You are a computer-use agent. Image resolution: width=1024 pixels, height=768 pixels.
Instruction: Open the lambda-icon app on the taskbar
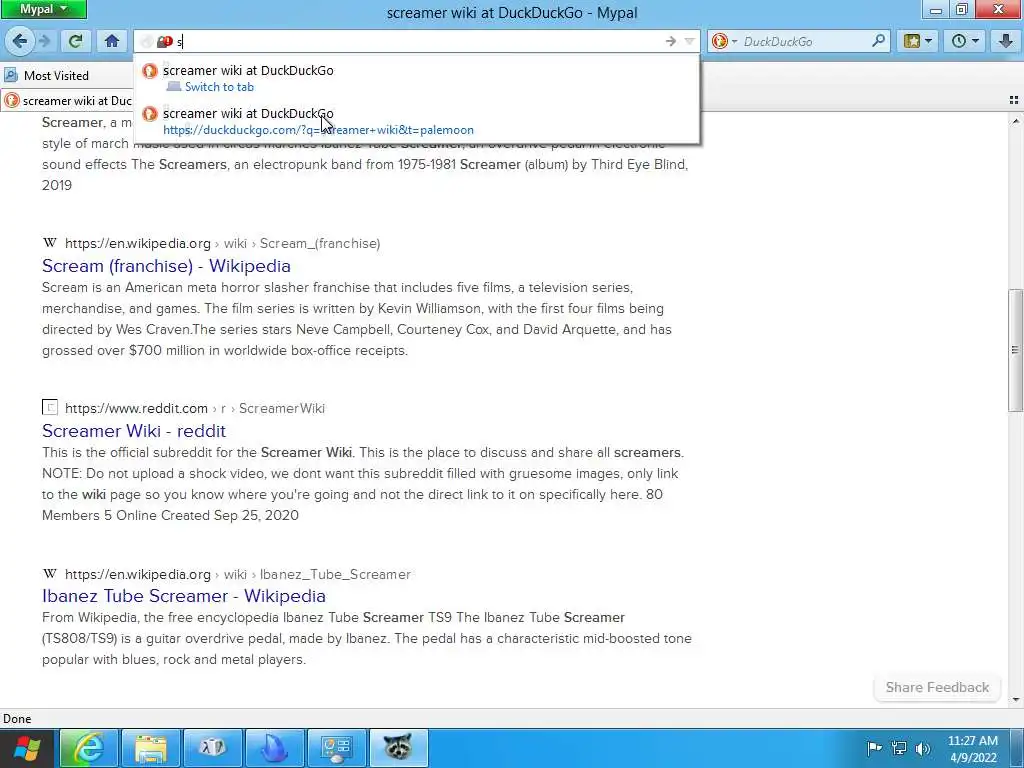[x=213, y=748]
